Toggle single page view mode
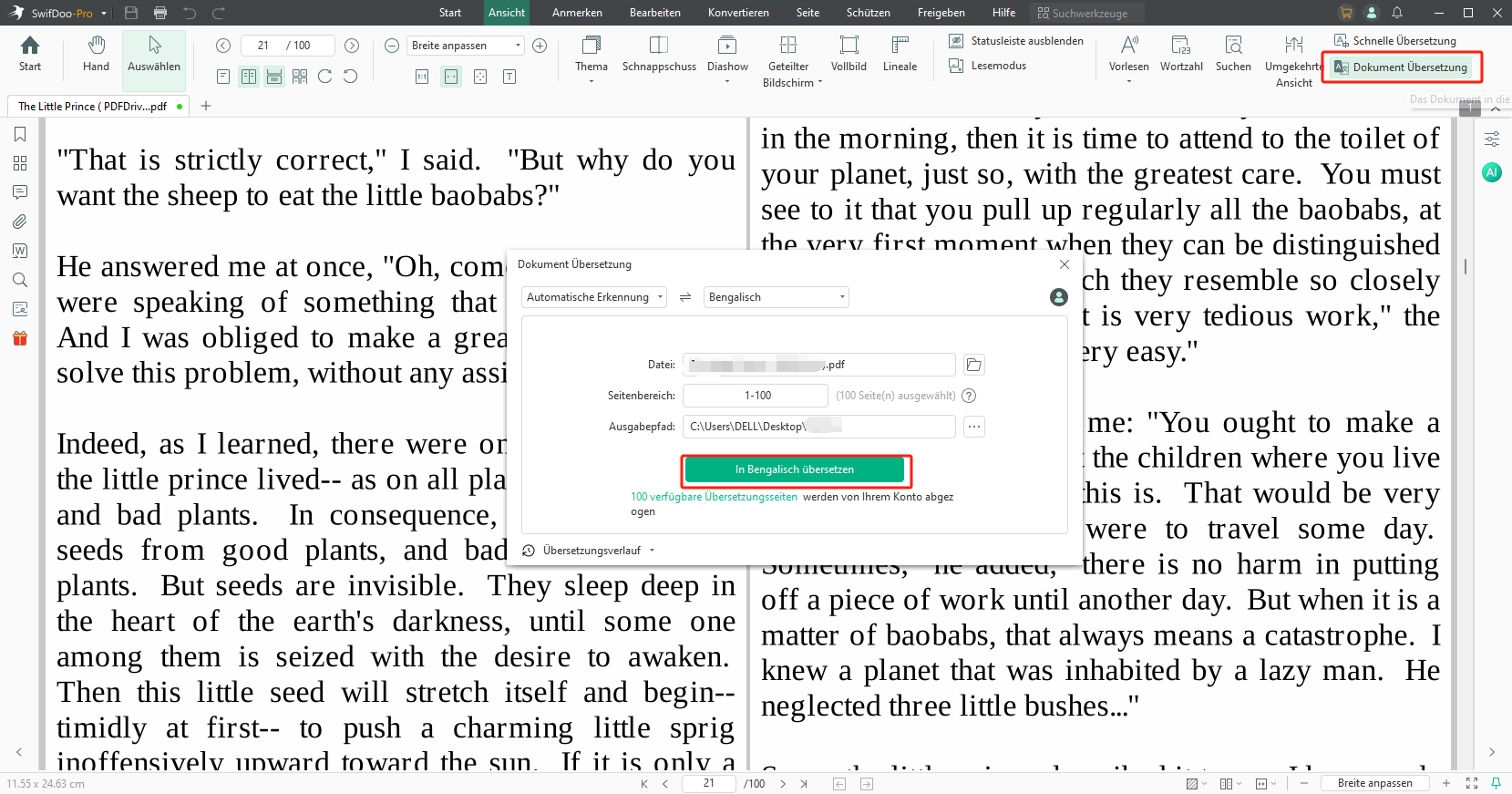 click(223, 77)
